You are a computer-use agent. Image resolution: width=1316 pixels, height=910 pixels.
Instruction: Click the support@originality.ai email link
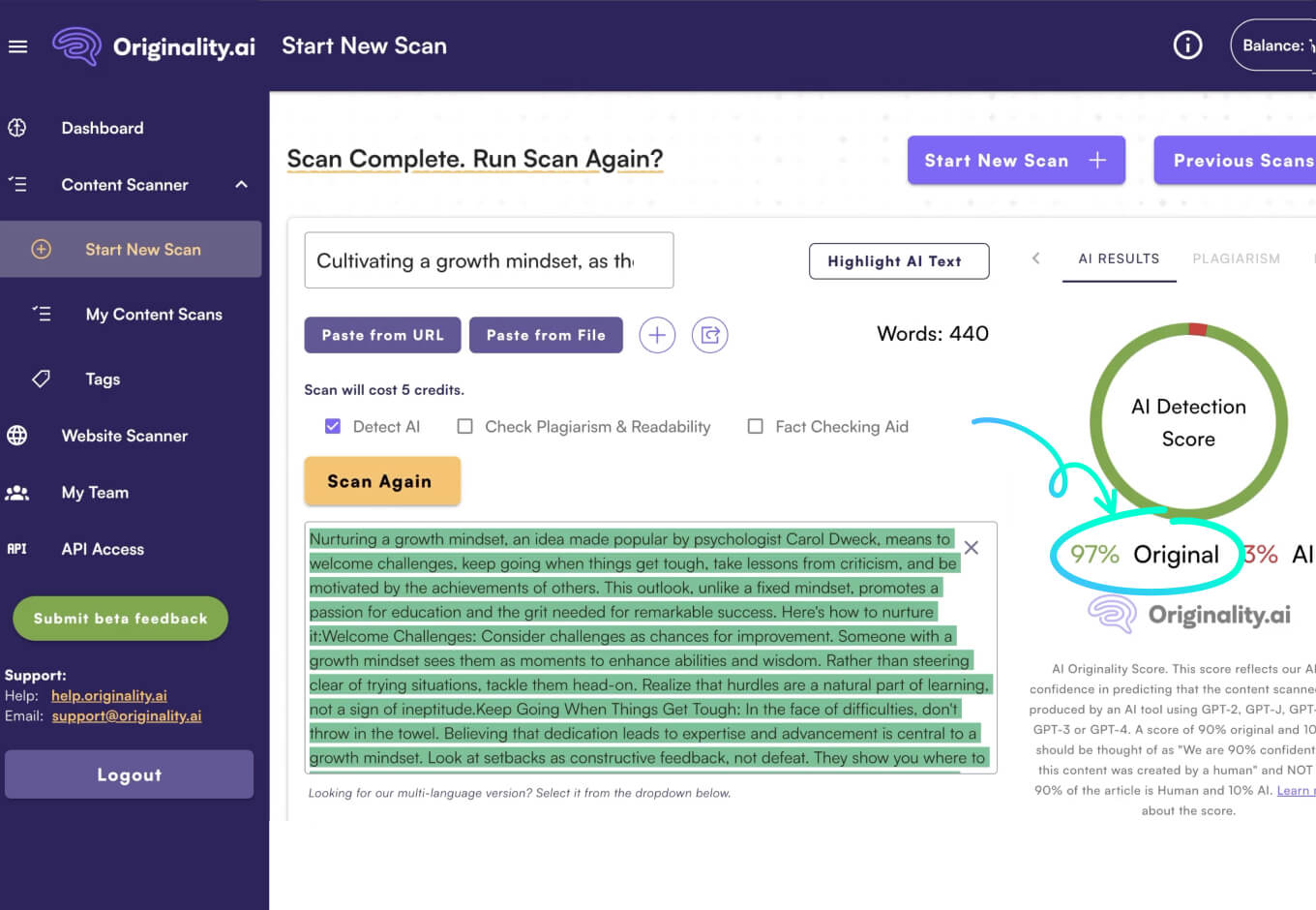(127, 716)
